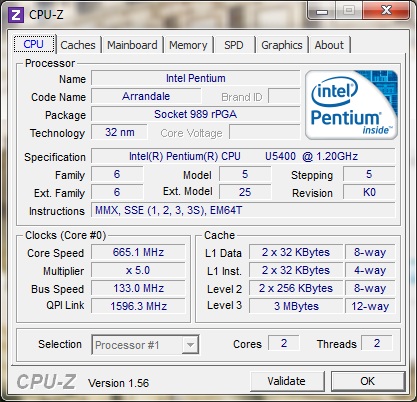Screen dimensions: 417x402
Task: Click the Validate button
Action: [x=287, y=381]
